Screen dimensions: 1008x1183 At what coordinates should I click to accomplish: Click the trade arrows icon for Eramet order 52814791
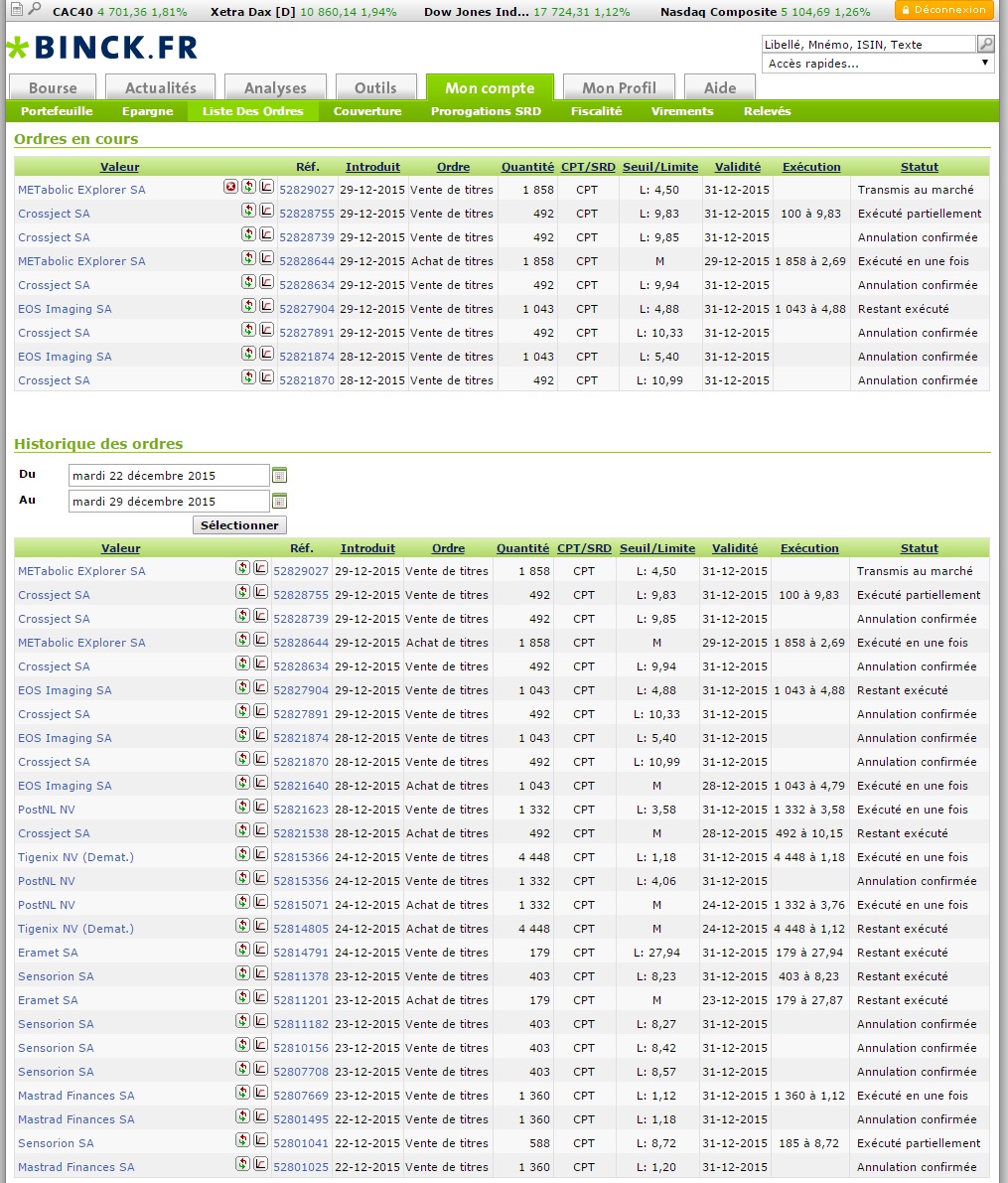click(242, 950)
